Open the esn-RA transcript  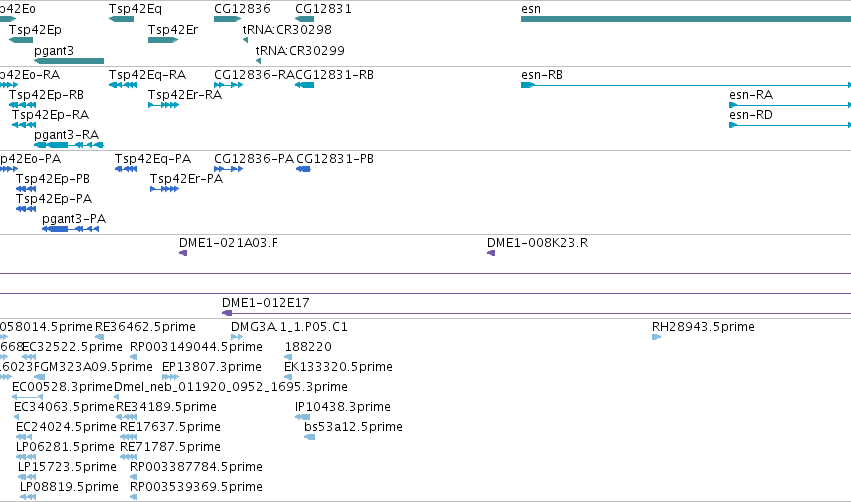790,105
